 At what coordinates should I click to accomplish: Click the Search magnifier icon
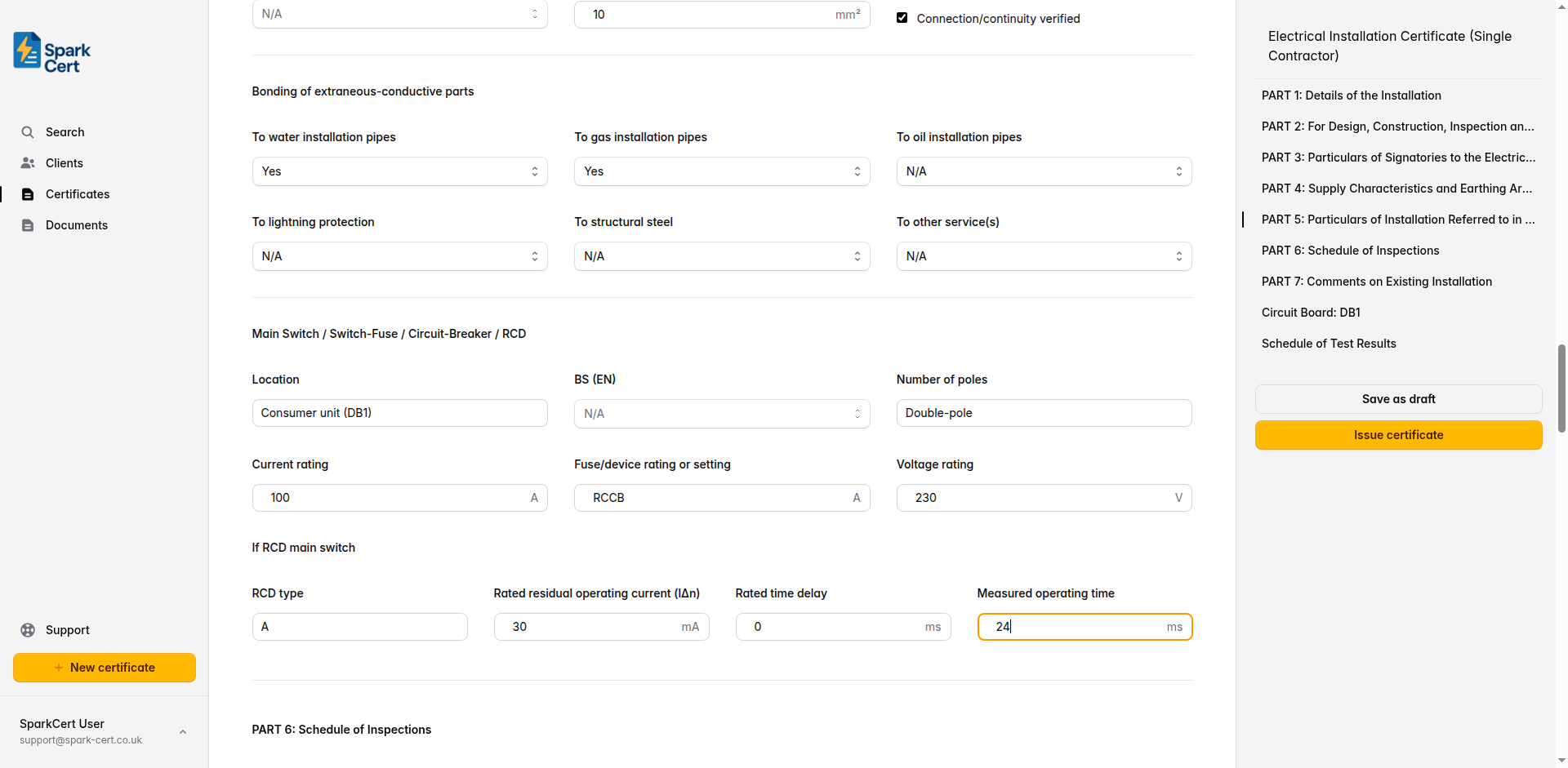tap(28, 132)
